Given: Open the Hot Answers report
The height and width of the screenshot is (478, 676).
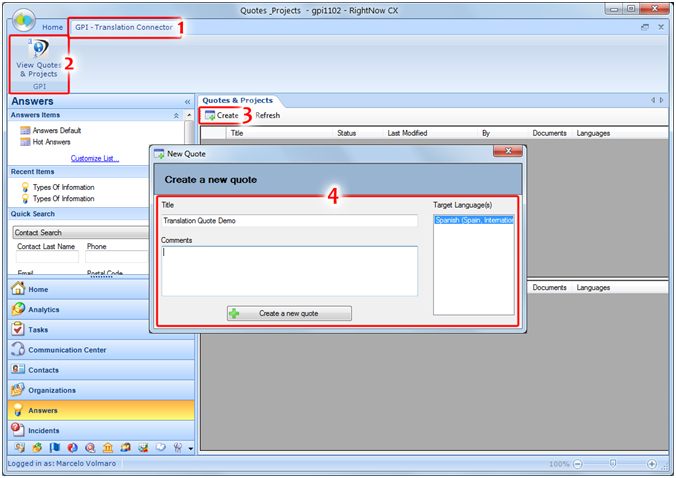Looking at the screenshot, I should click(51, 142).
